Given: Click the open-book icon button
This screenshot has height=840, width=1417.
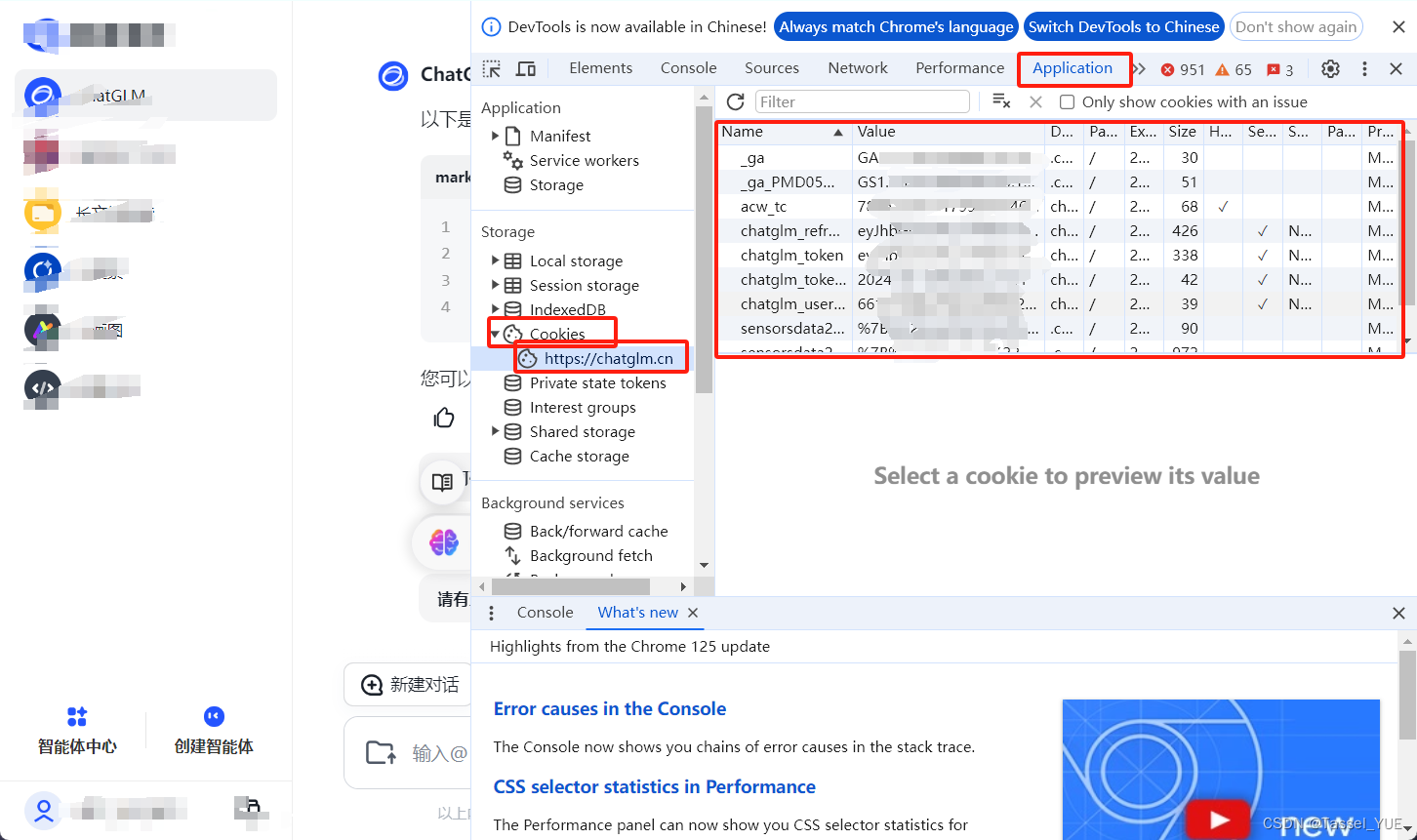Looking at the screenshot, I should click(x=443, y=482).
